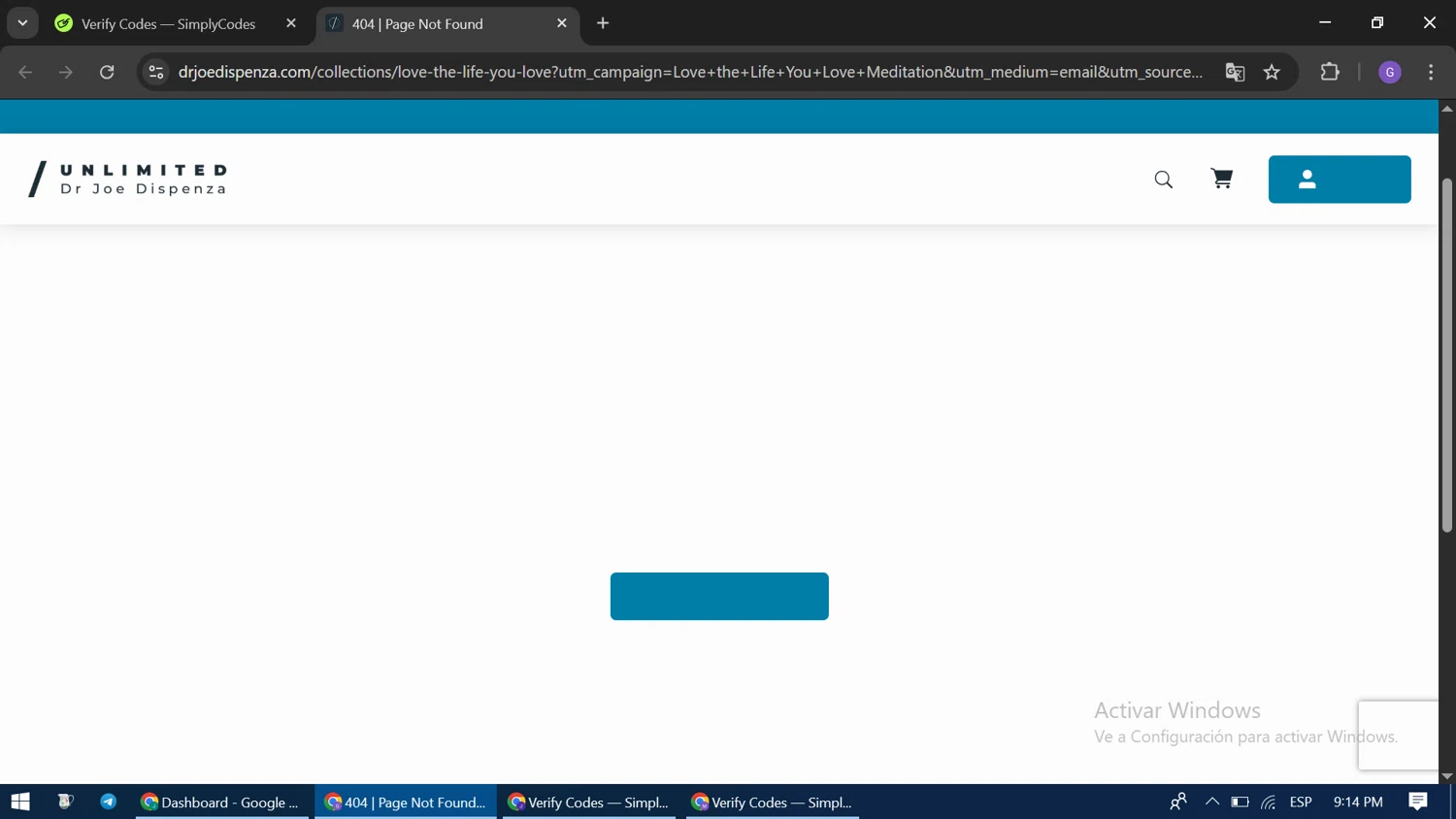The width and height of the screenshot is (1456, 819).
Task: Click the Unlimited Dr Joe Dispenza logo
Action: [x=129, y=180]
